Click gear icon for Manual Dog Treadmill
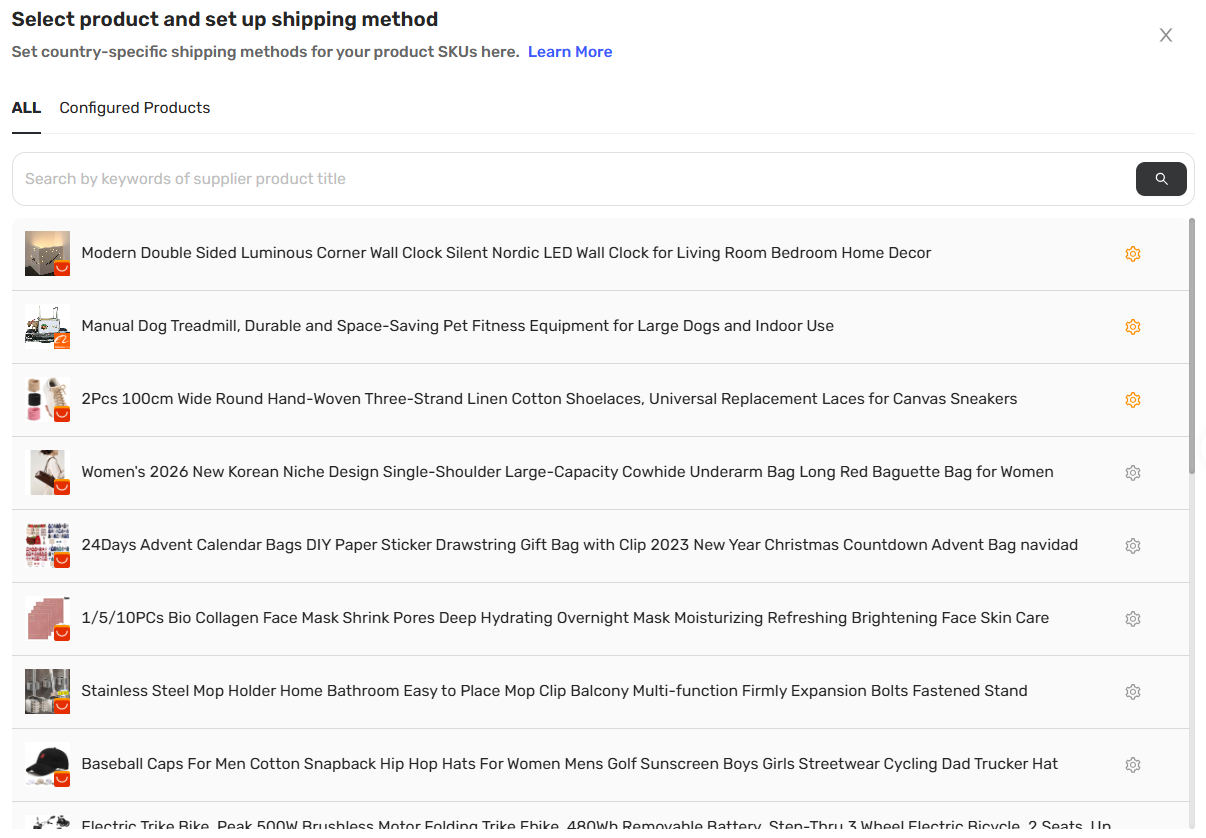Screen dimensions: 1206x838 coord(1133,327)
